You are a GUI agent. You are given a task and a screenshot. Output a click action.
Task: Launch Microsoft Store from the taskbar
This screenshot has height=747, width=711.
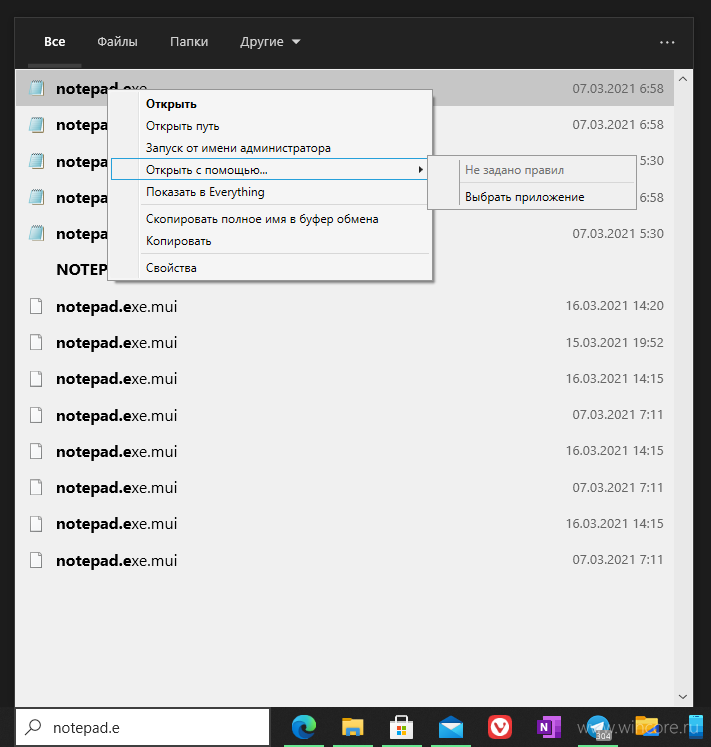pyautogui.click(x=401, y=727)
